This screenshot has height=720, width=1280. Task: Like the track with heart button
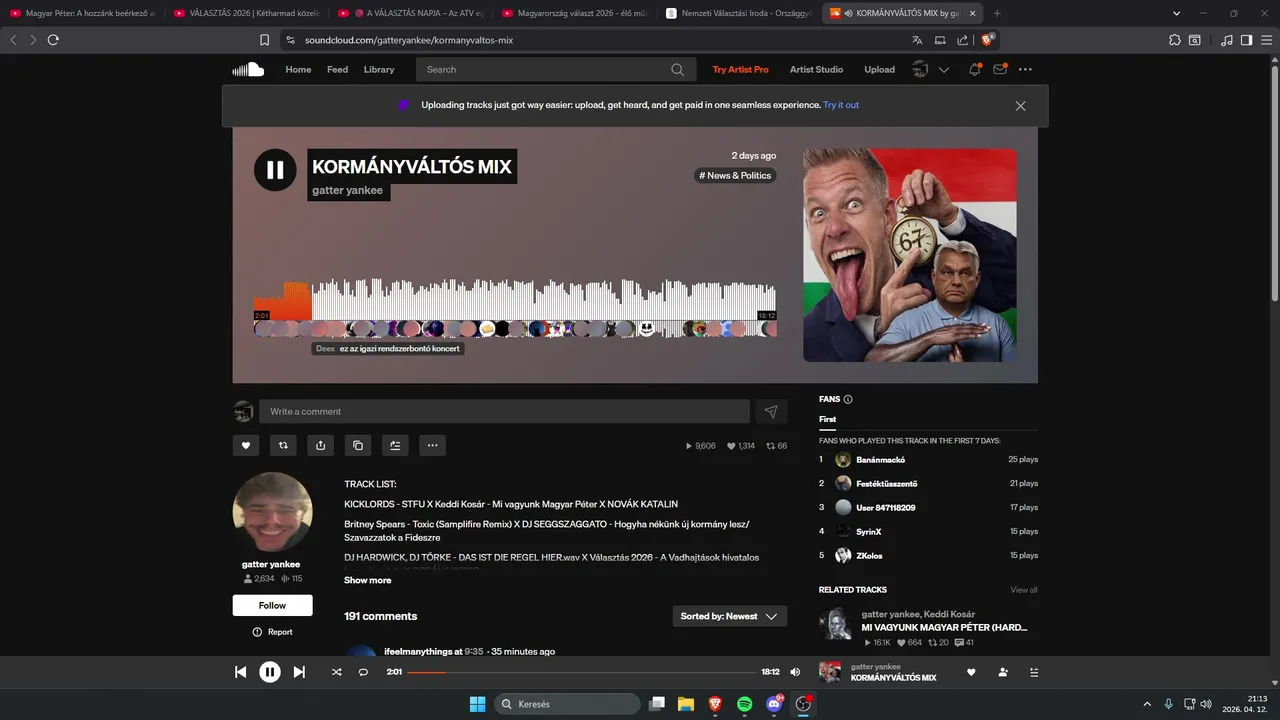click(x=246, y=445)
